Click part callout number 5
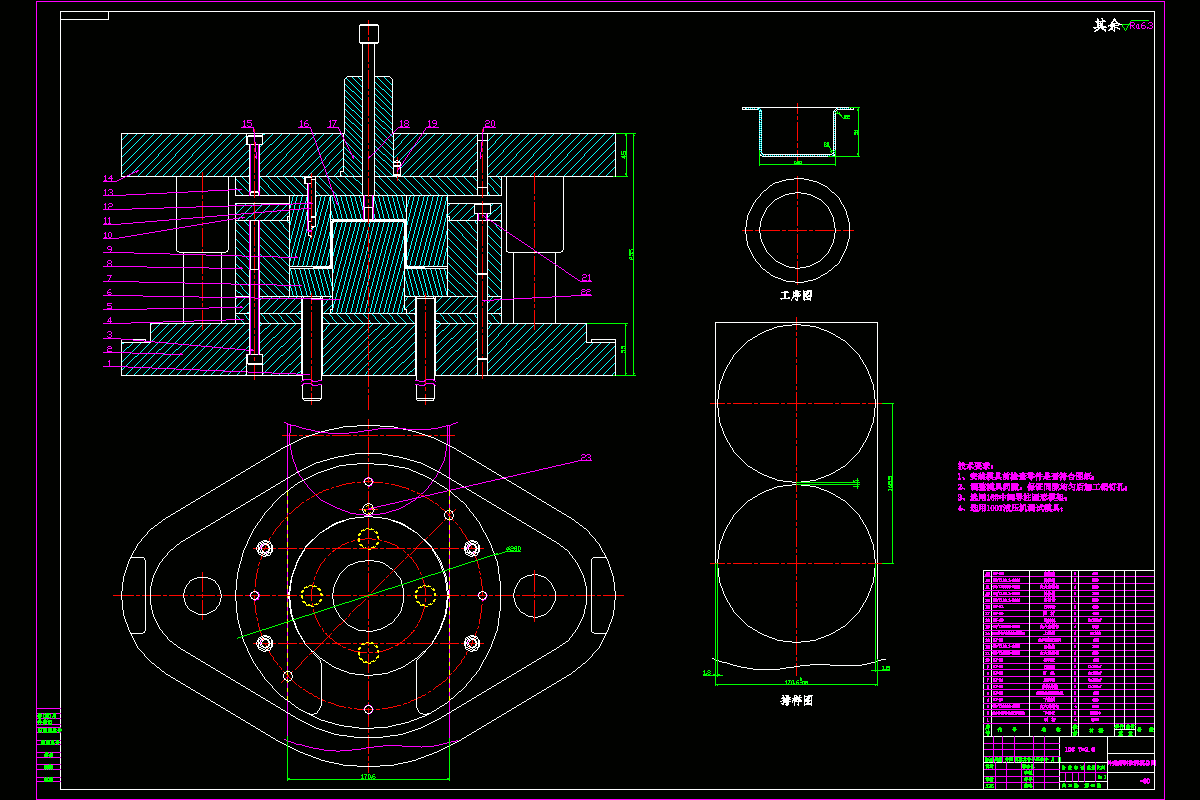The width and height of the screenshot is (1200, 800). [108, 306]
